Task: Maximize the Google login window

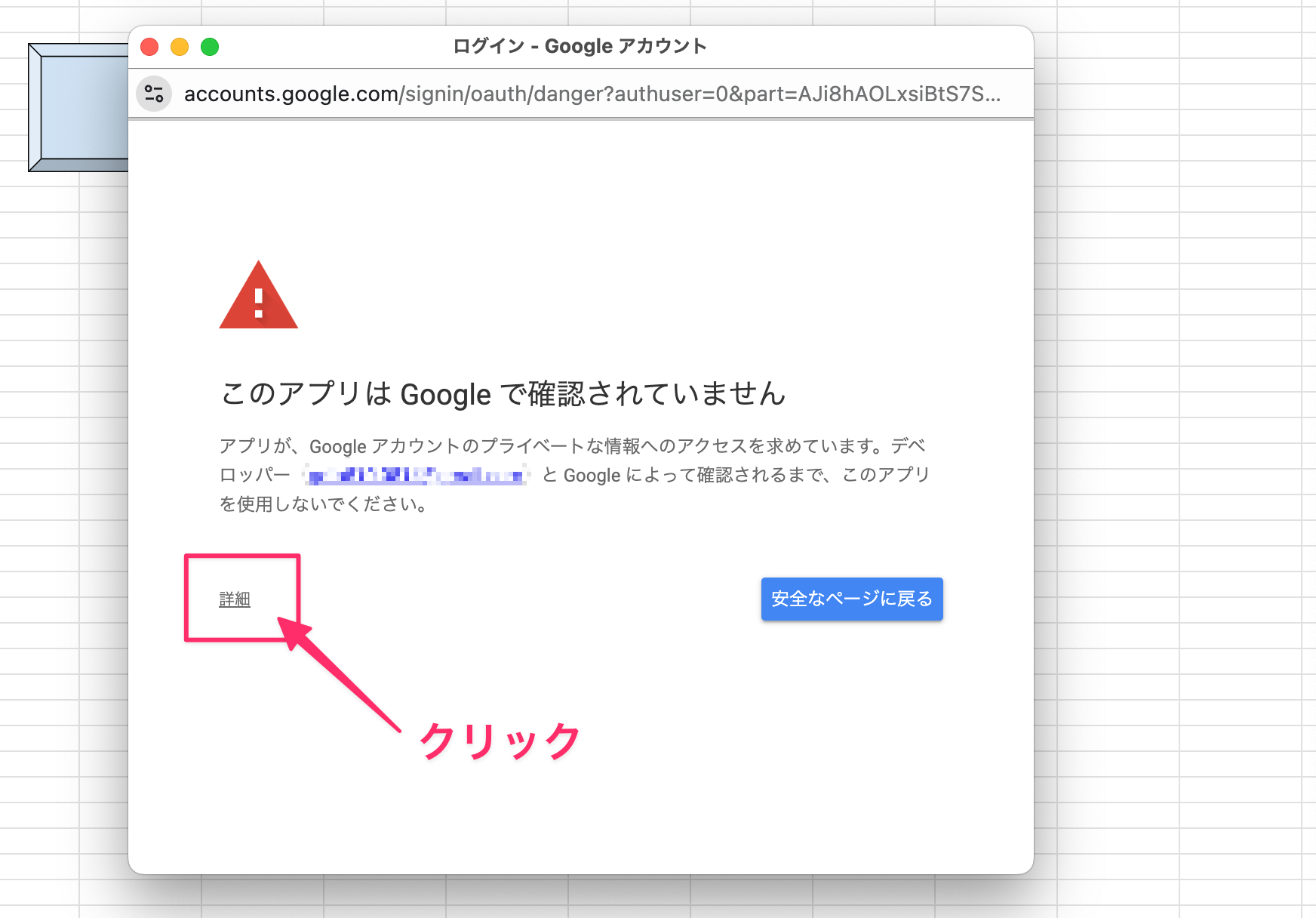Action: point(210,47)
